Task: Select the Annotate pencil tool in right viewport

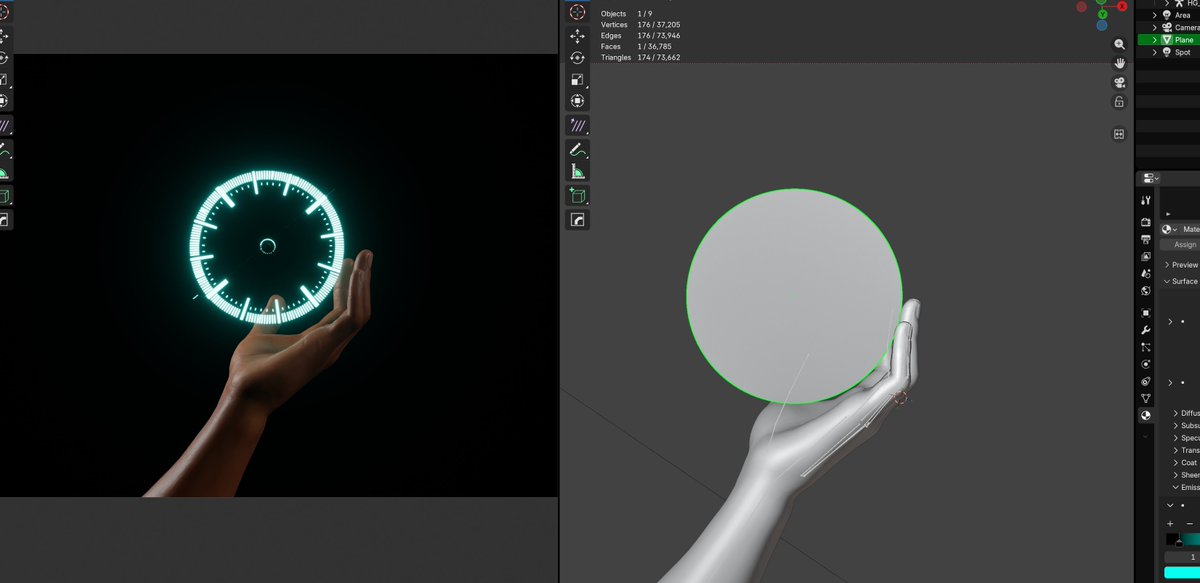Action: coord(577,150)
